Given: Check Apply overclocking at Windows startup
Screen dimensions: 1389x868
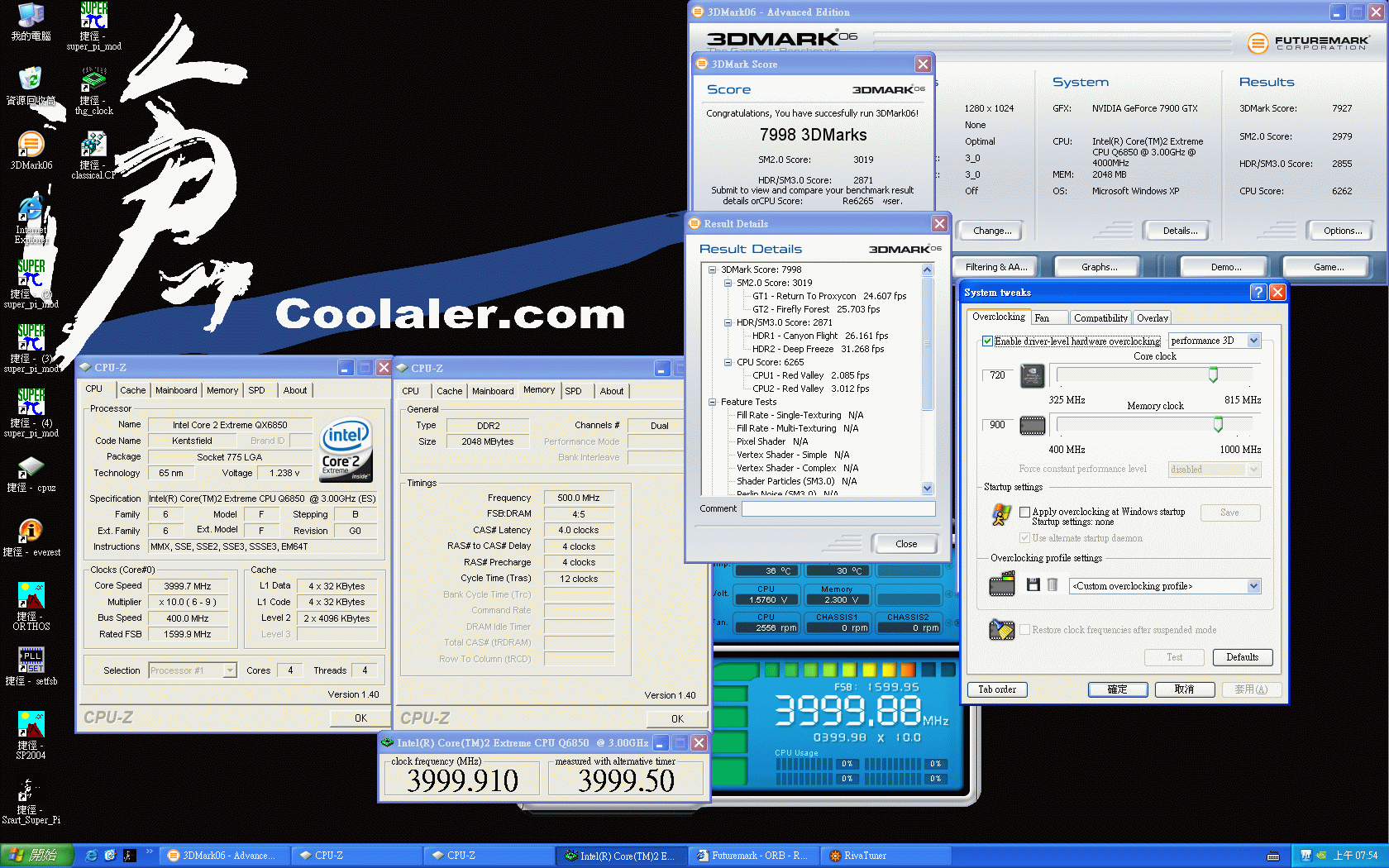Looking at the screenshot, I should pyautogui.click(x=1024, y=512).
